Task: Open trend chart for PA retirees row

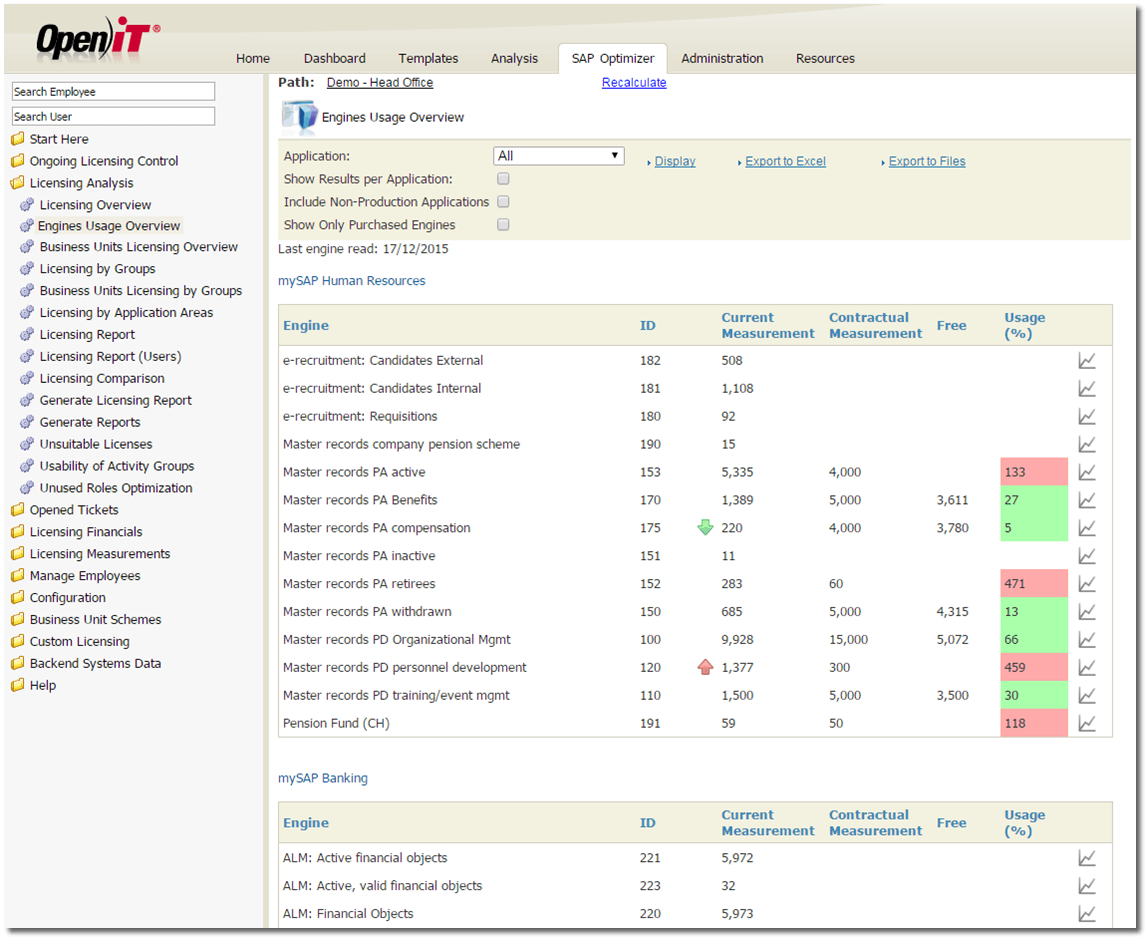Action: (1087, 584)
